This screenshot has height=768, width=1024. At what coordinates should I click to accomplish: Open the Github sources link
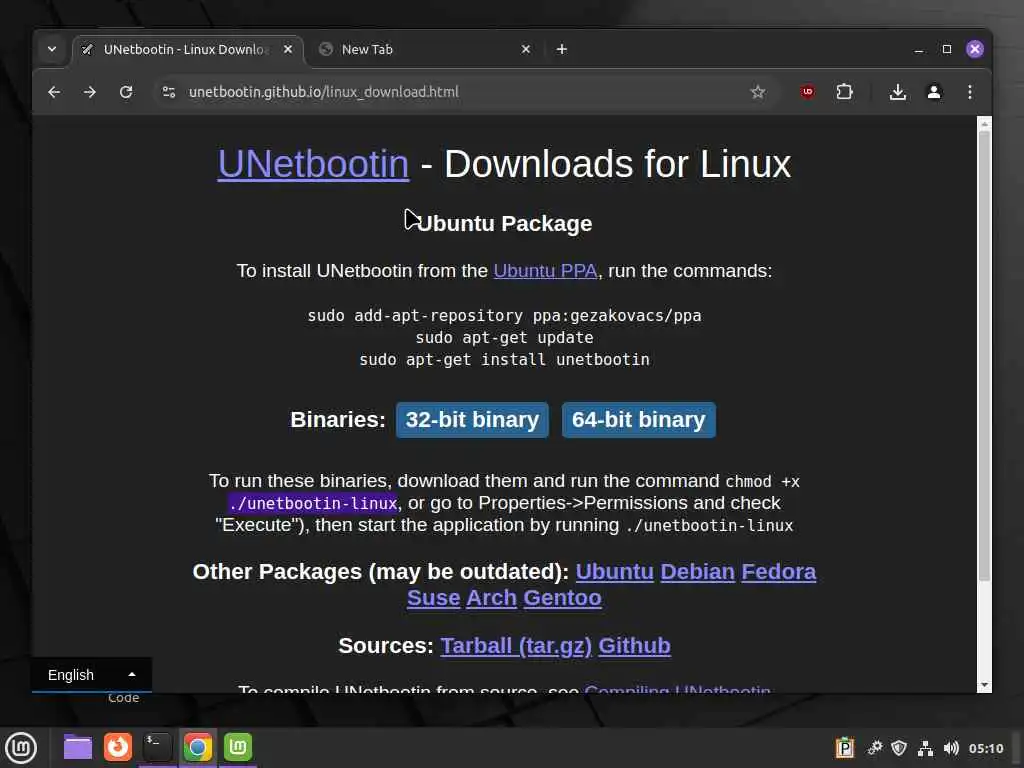(x=634, y=646)
